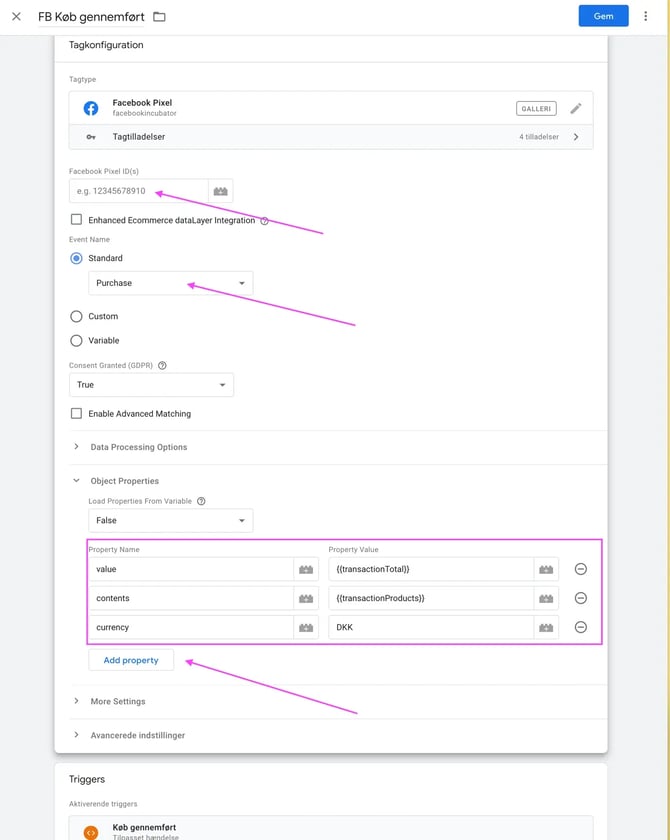Click the folder icon beside tag name
The height and width of the screenshot is (840, 670).
point(159,17)
